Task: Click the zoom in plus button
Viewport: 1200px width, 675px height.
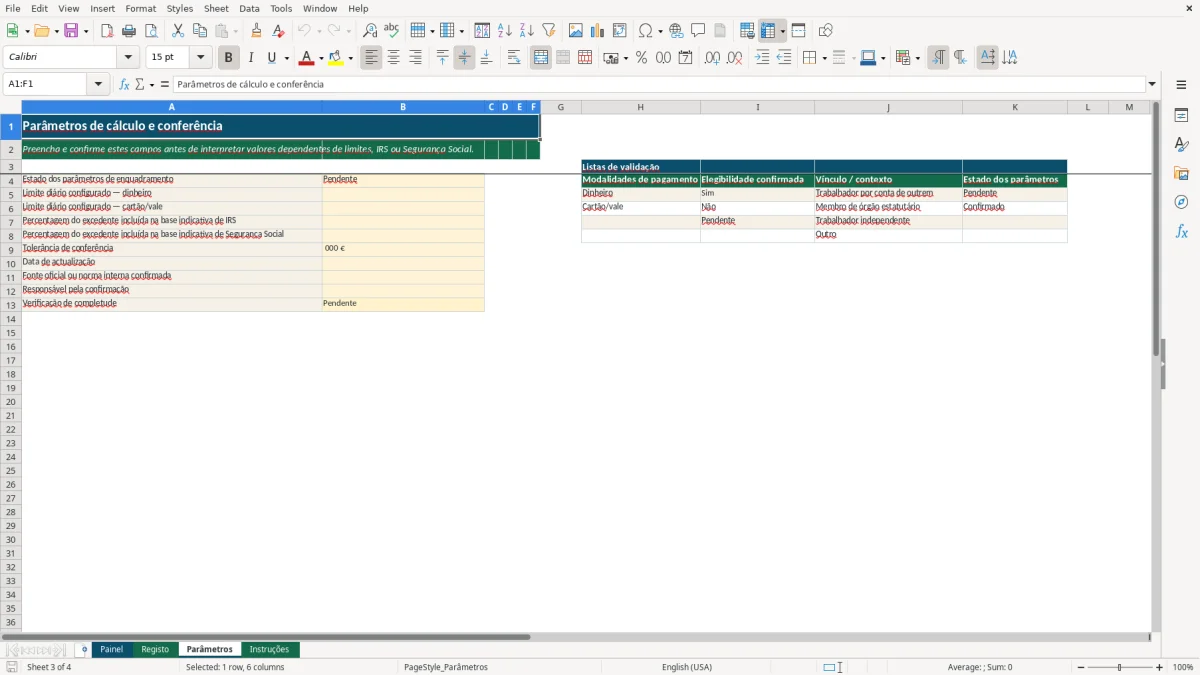Action: coord(1160,667)
